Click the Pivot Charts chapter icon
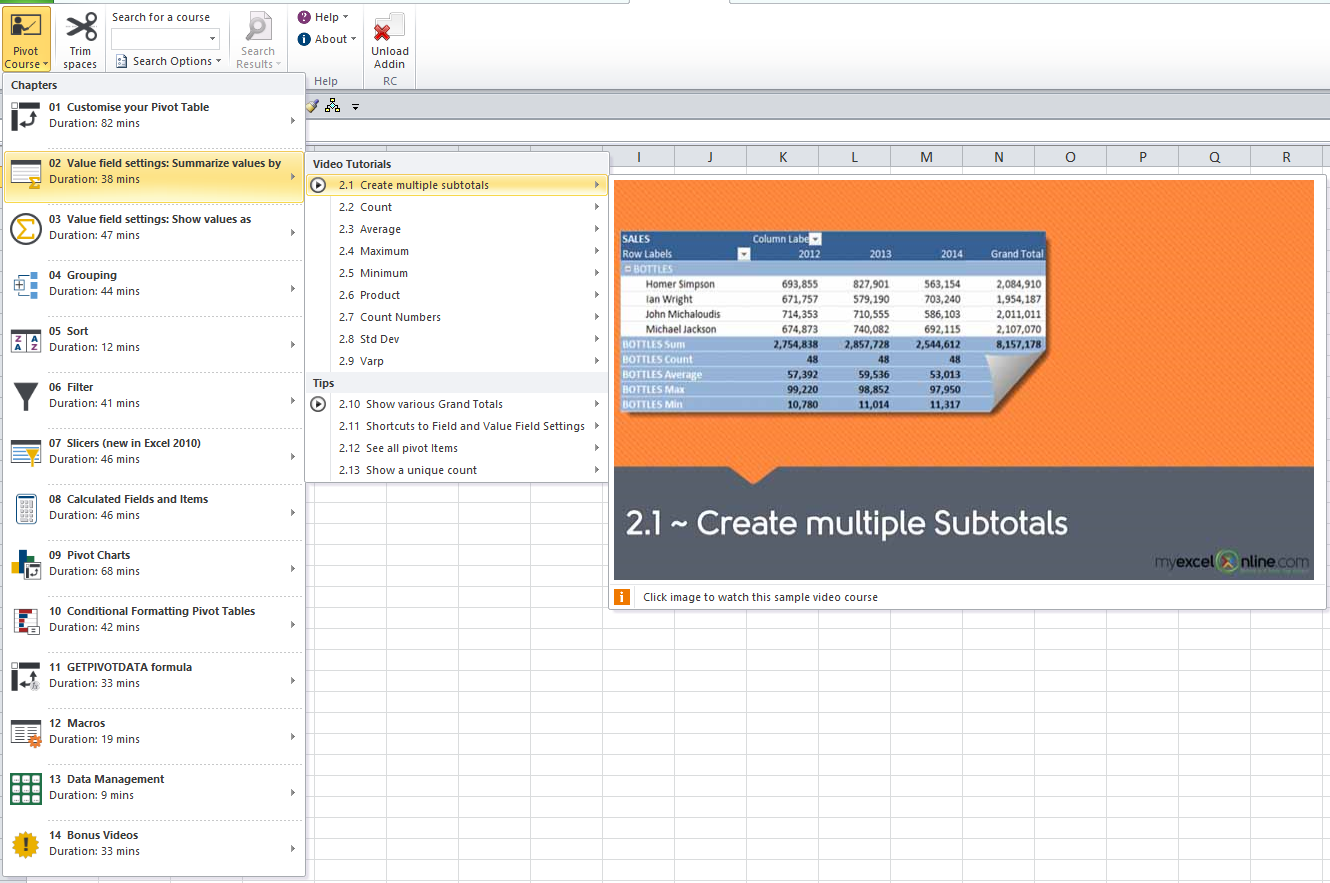This screenshot has height=883, width=1330. [x=26, y=564]
